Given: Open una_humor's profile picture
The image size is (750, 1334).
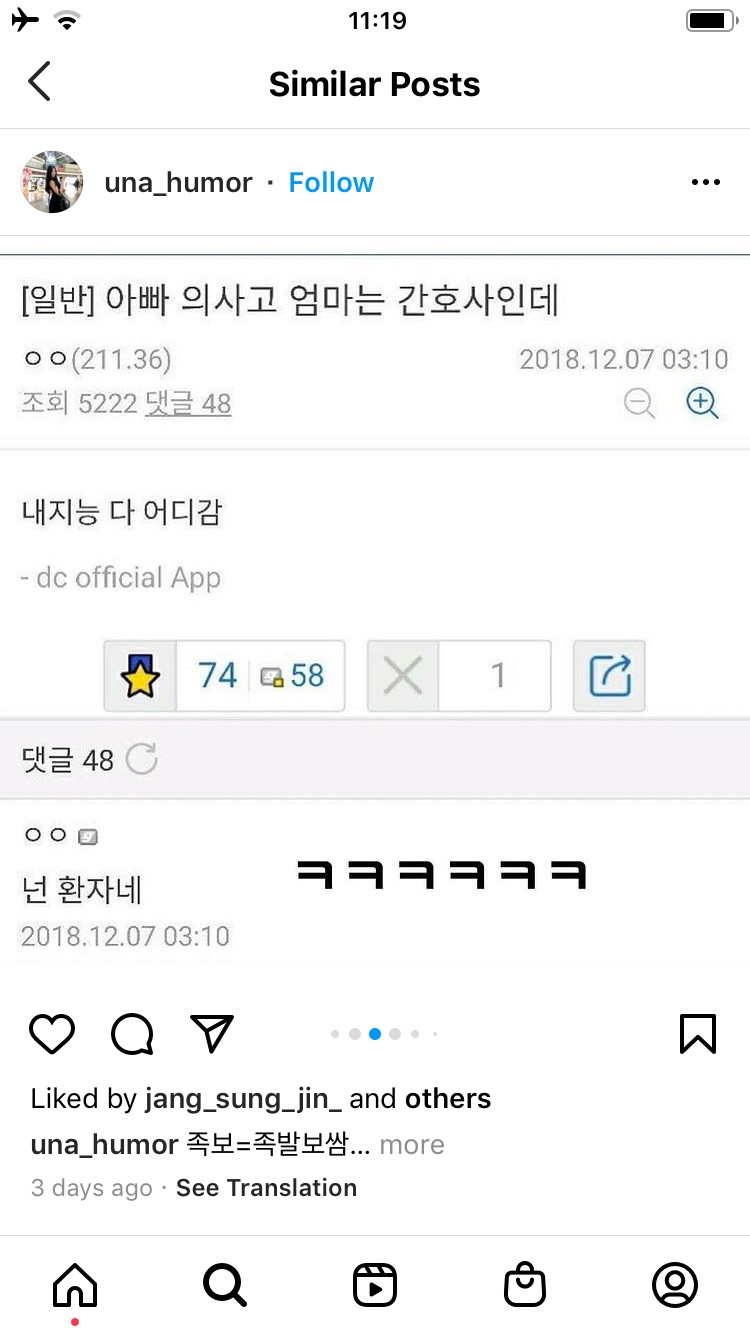Looking at the screenshot, I should tap(52, 182).
